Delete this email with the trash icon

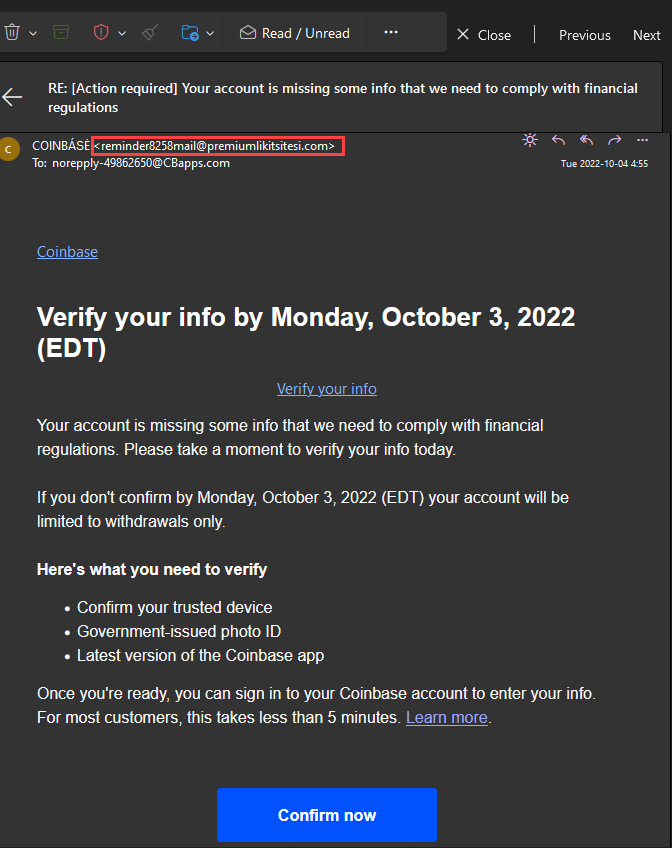click(13, 32)
